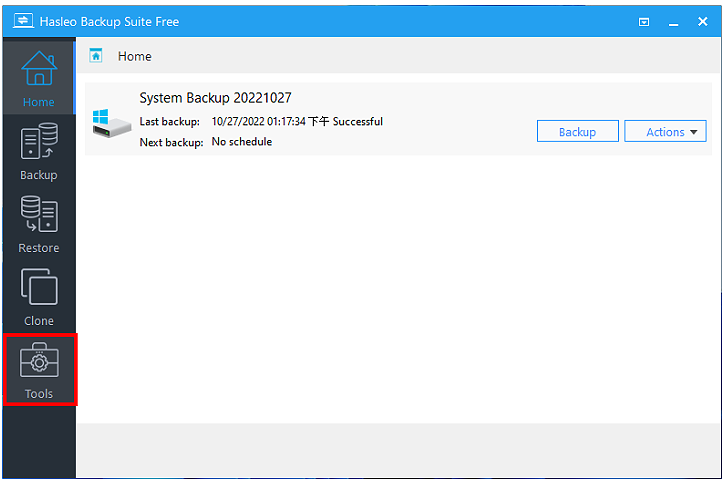Open the Restore section in sidebar
Screen dimensions: 727x483
pyautogui.click(x=38, y=224)
